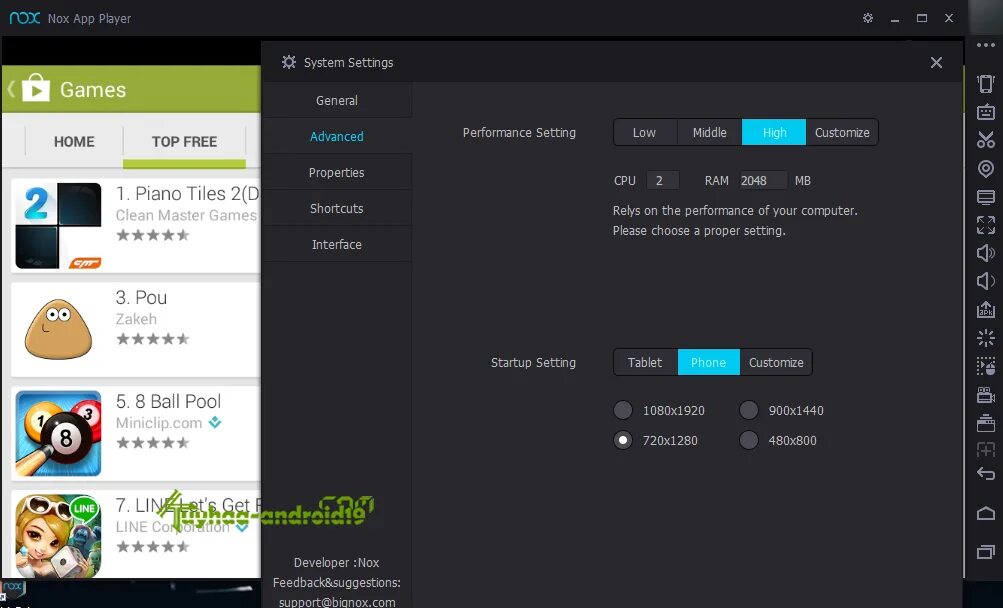Open the General settings tab
Image resolution: width=1003 pixels, height=608 pixels.
(336, 100)
